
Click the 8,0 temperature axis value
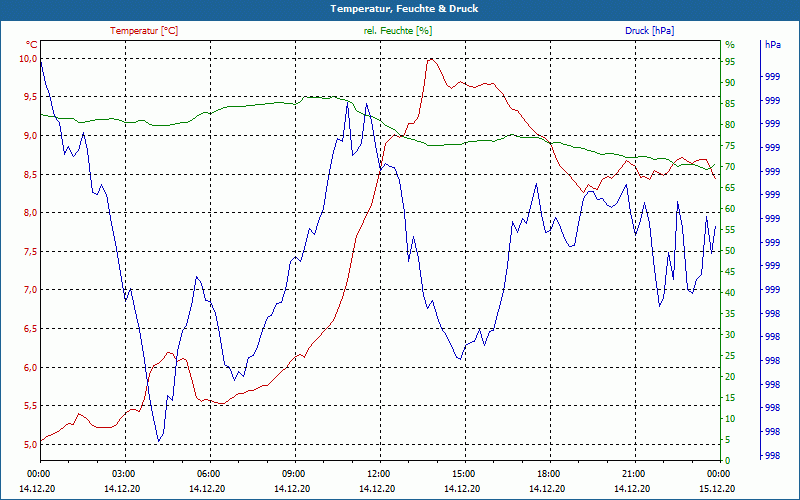tap(30, 213)
